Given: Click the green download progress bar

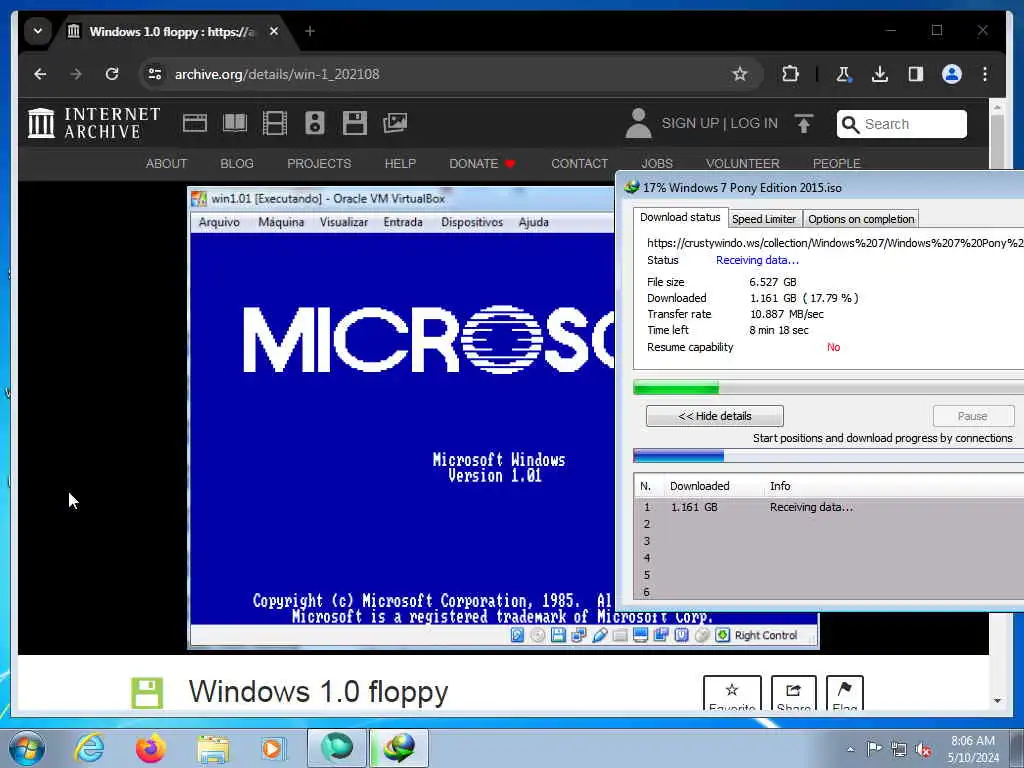Looking at the screenshot, I should (828, 389).
